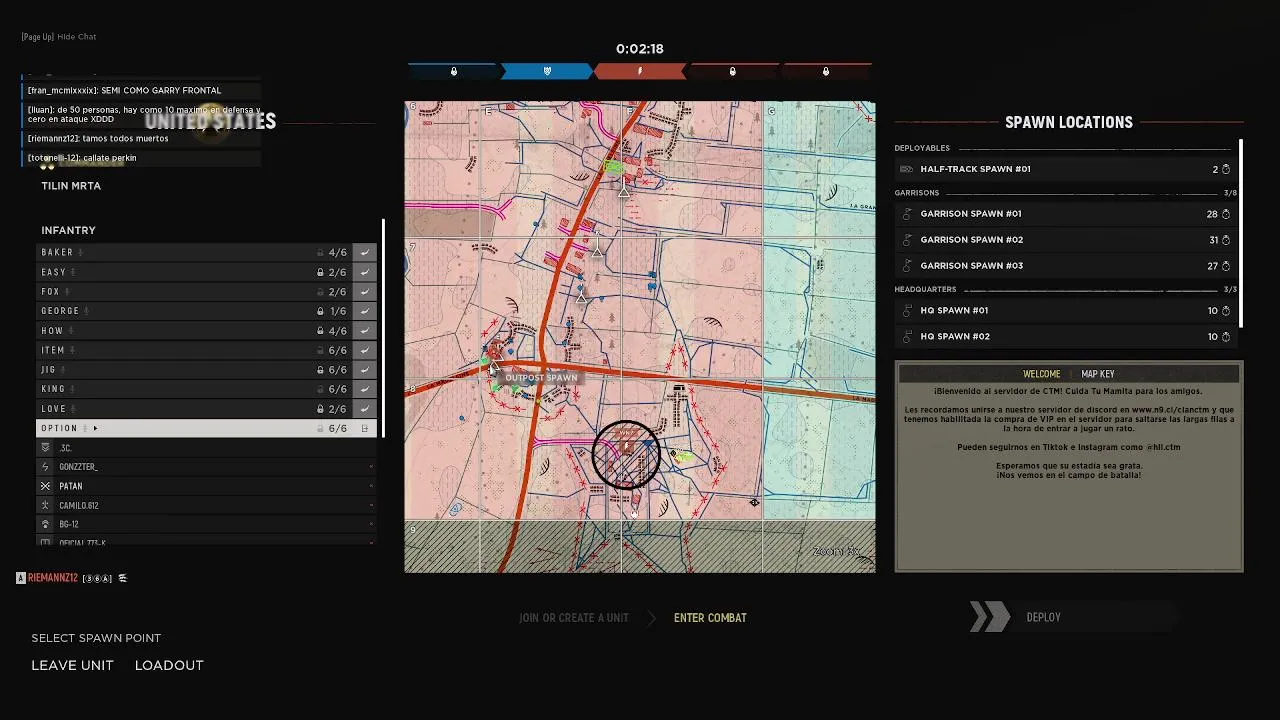Click the lock icon on HOW unit
The width and height of the screenshot is (1280, 720).
(320, 331)
